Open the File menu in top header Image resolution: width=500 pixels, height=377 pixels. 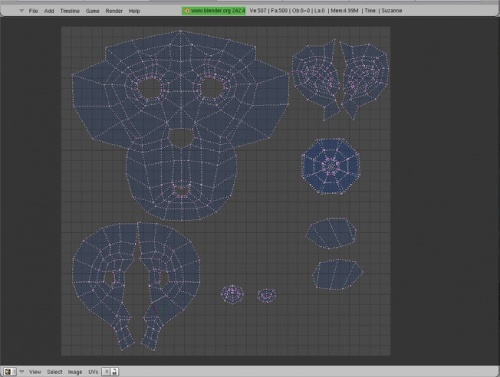(x=33, y=11)
